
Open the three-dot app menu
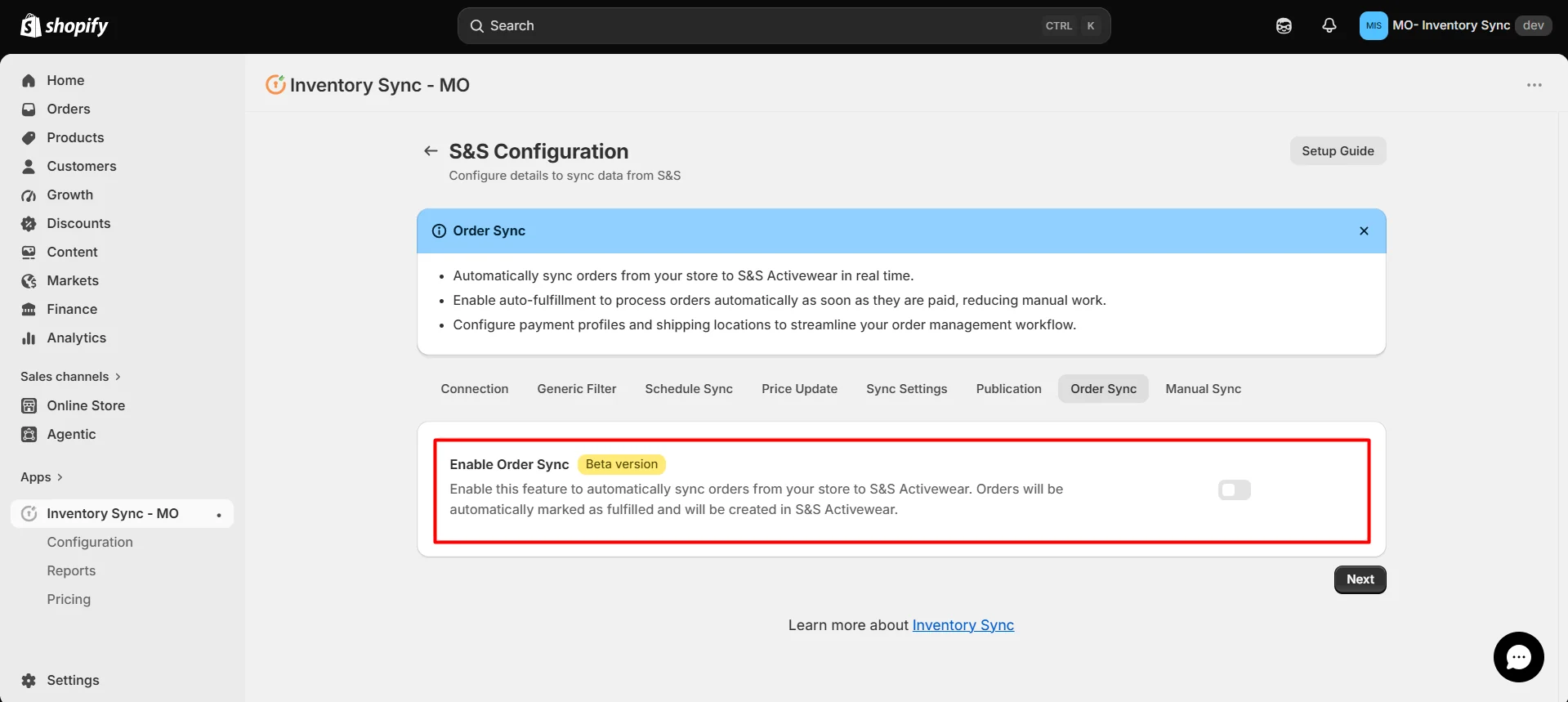click(x=1534, y=85)
